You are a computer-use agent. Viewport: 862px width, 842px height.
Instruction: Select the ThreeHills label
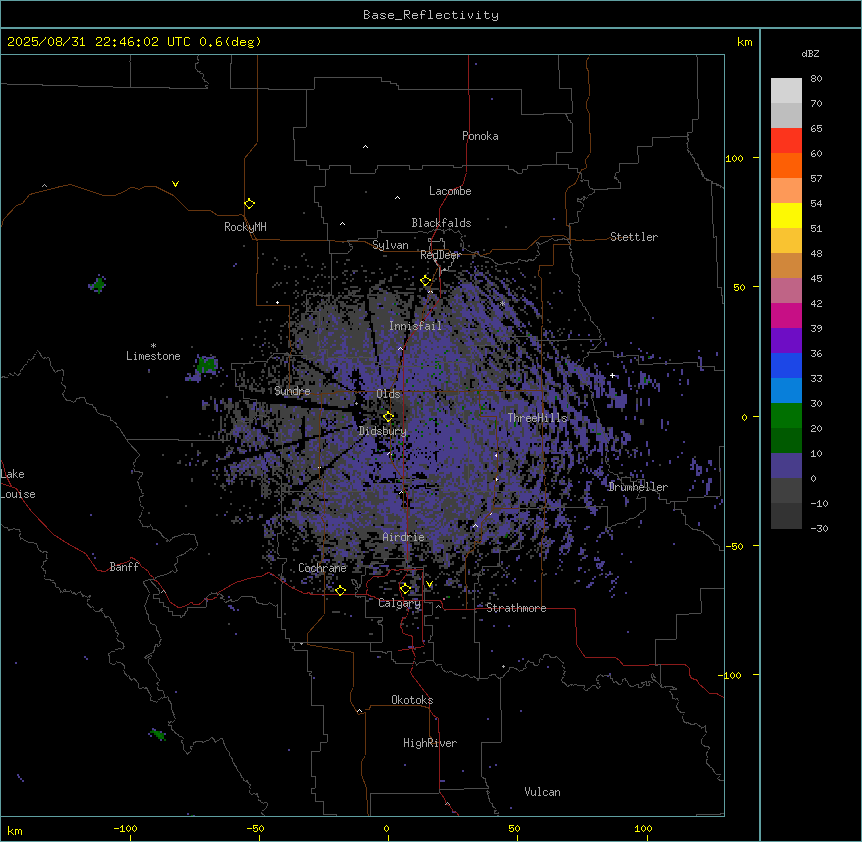538,418
